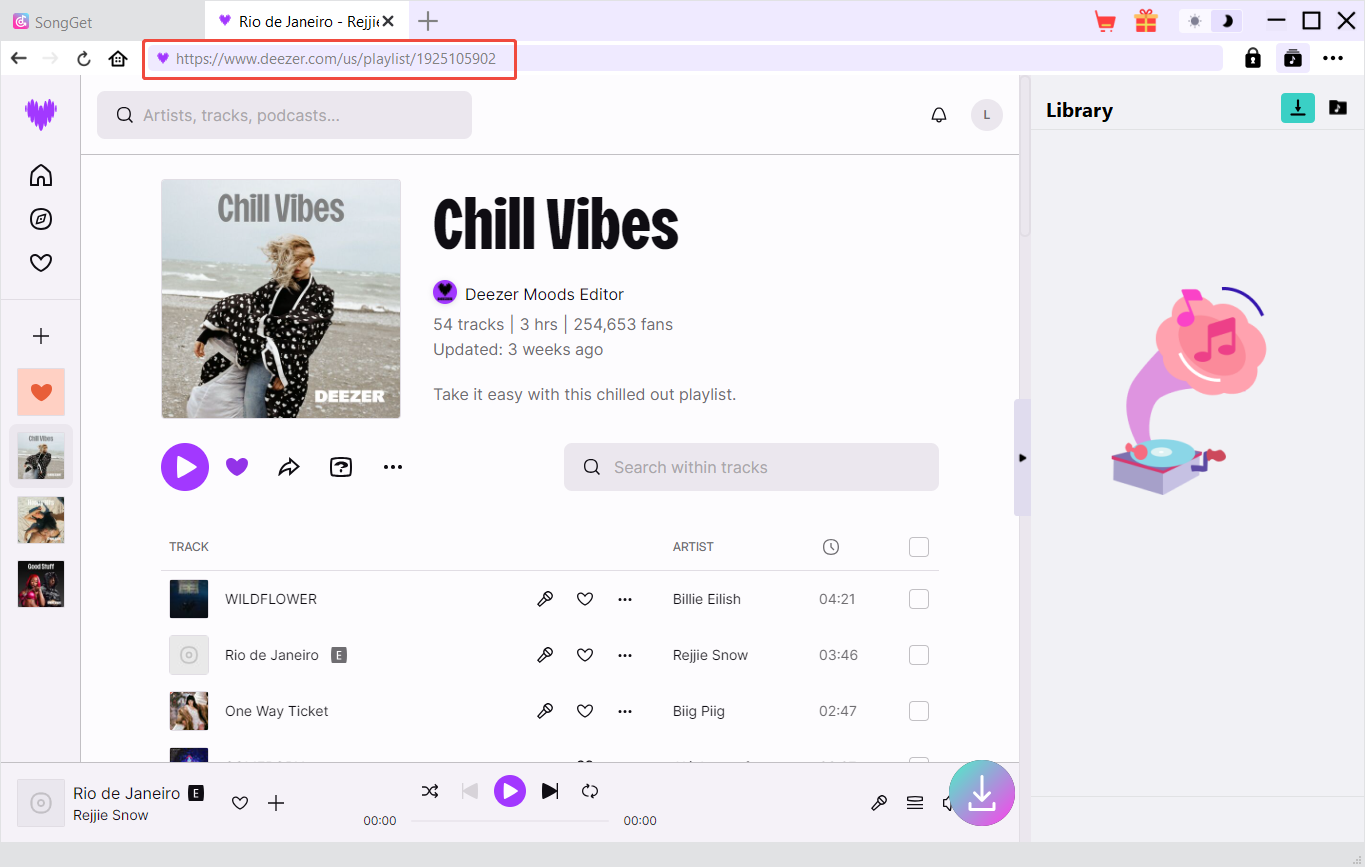Click the Deezer home icon in sidebar

click(41, 176)
